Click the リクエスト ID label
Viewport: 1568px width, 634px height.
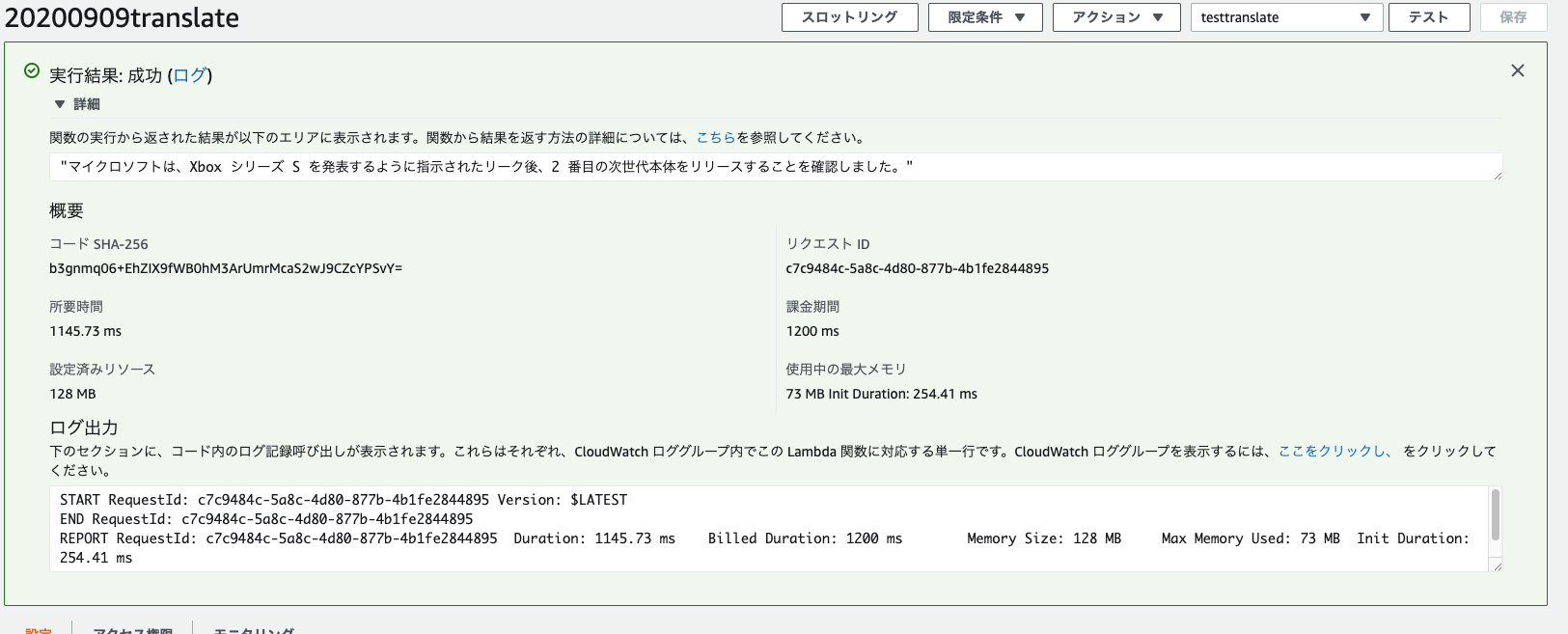tap(828, 244)
